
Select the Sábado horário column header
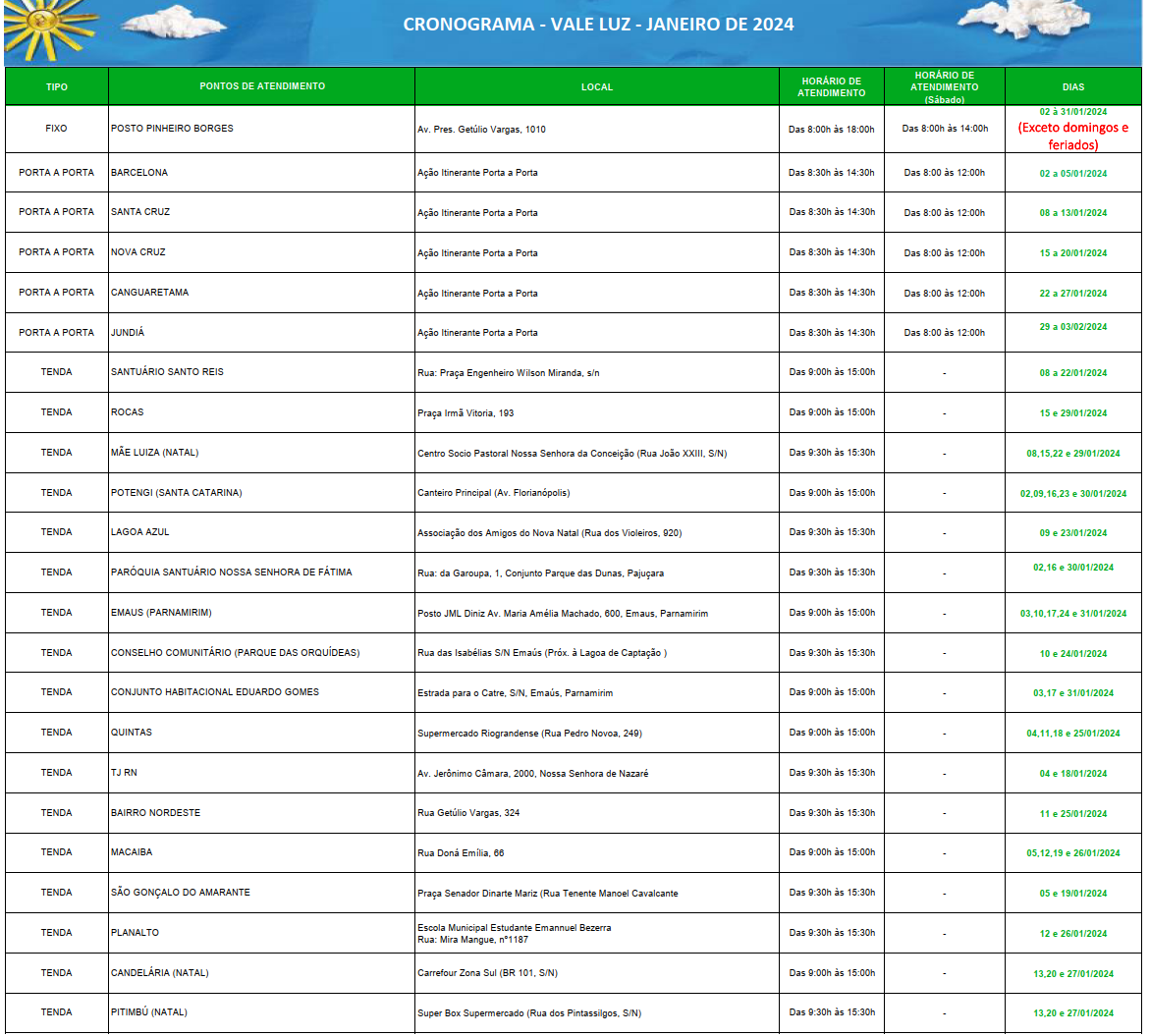coord(944,86)
